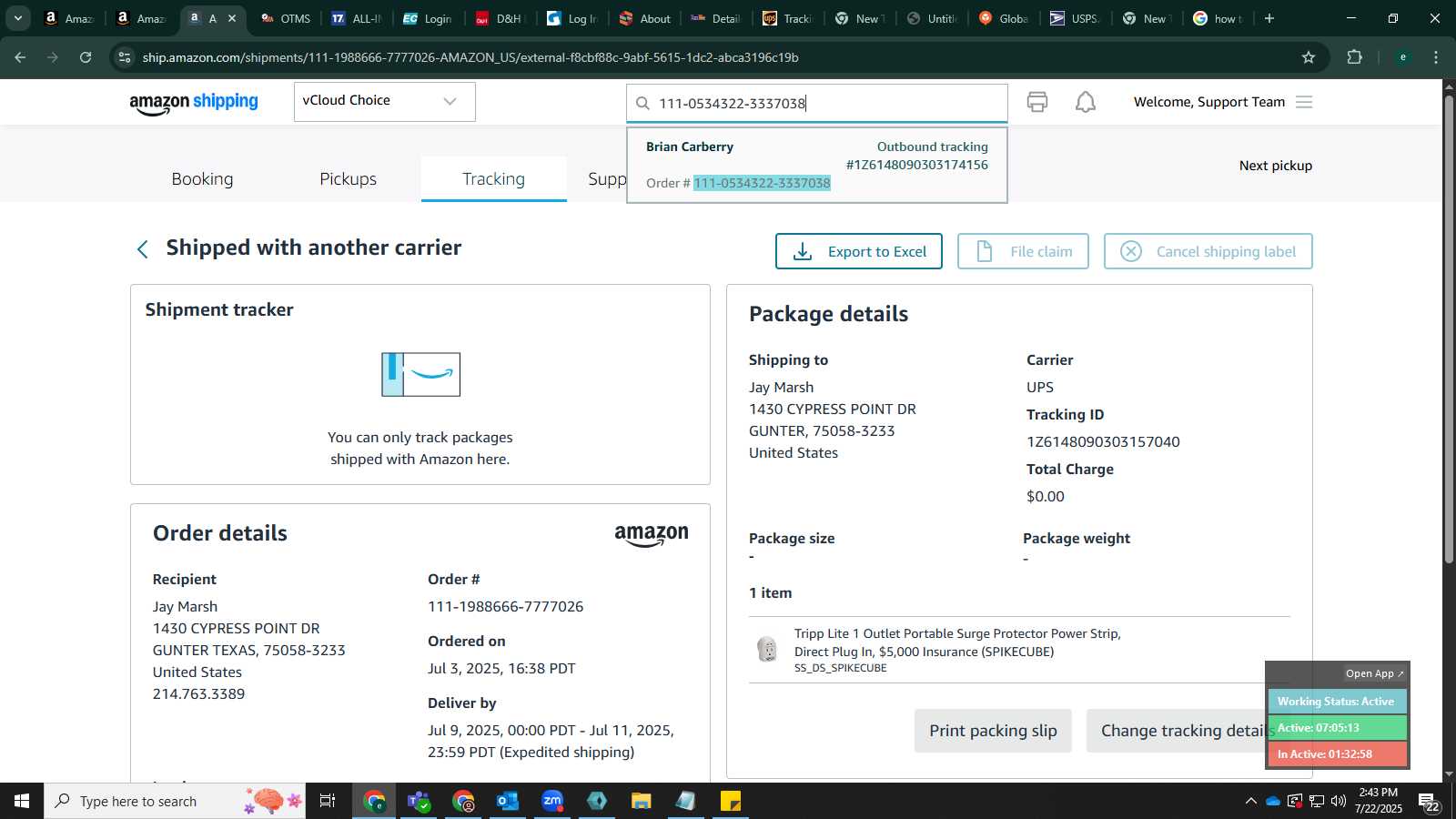1456x819 pixels.
Task: Open a new browser tab
Action: click(1269, 18)
